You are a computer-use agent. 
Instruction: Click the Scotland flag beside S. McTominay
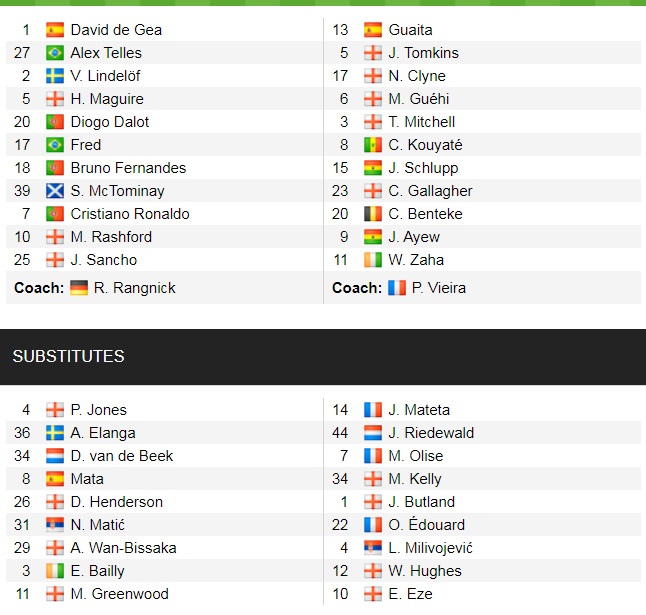pyautogui.click(x=55, y=191)
